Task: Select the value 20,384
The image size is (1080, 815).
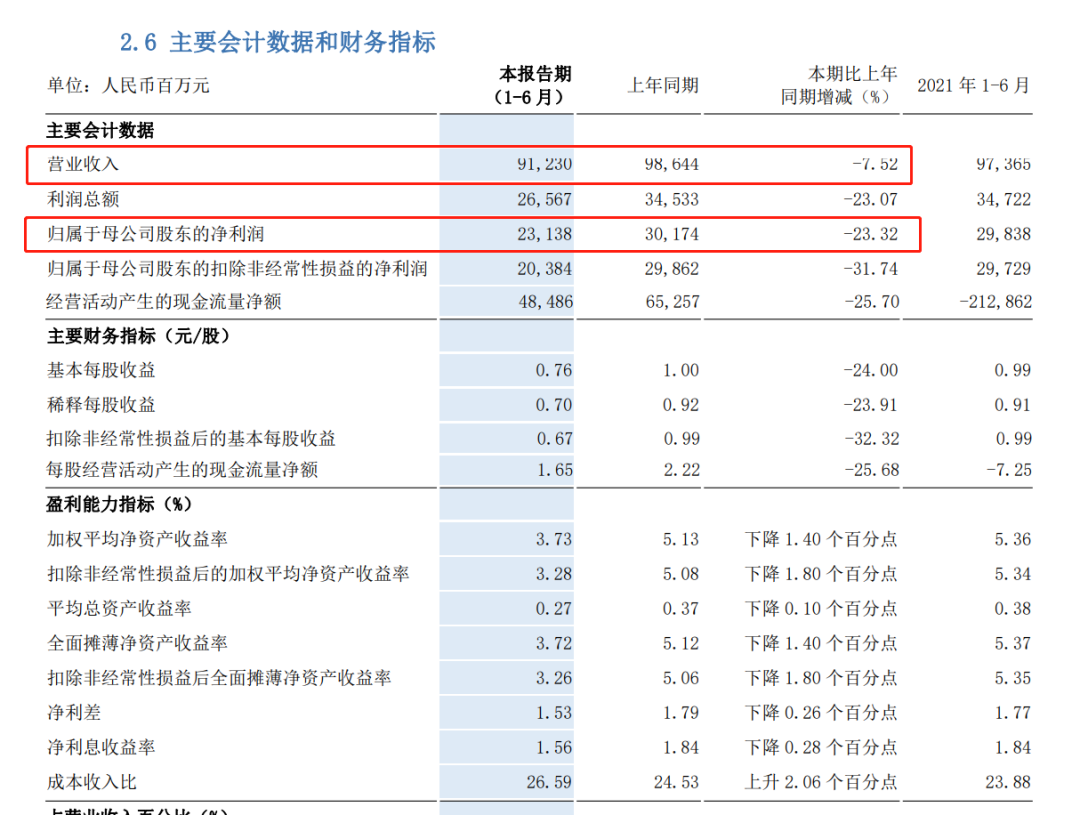Action: coord(545,269)
